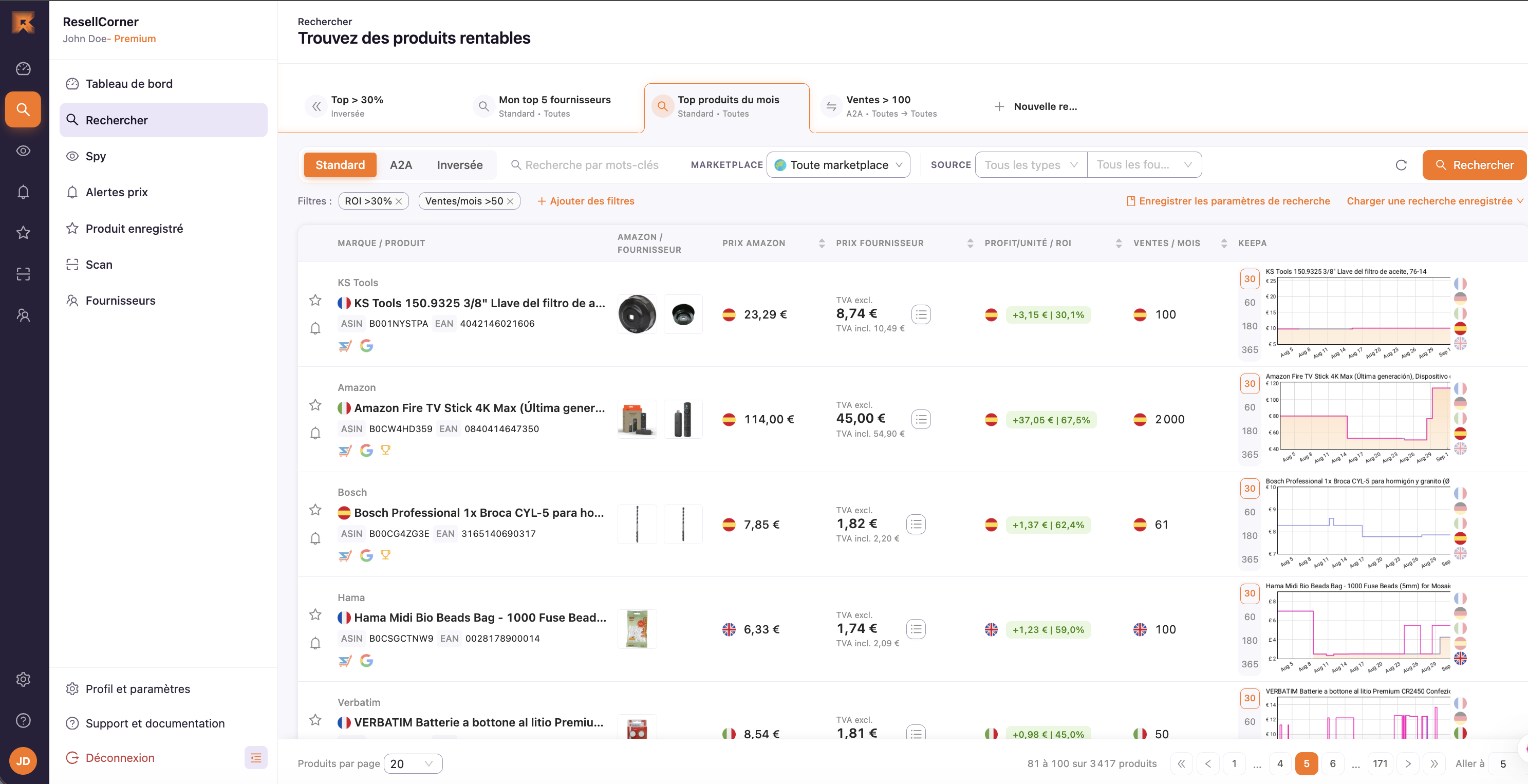Open Tableau de bord menu item
The height and width of the screenshot is (784, 1528).
pos(164,84)
